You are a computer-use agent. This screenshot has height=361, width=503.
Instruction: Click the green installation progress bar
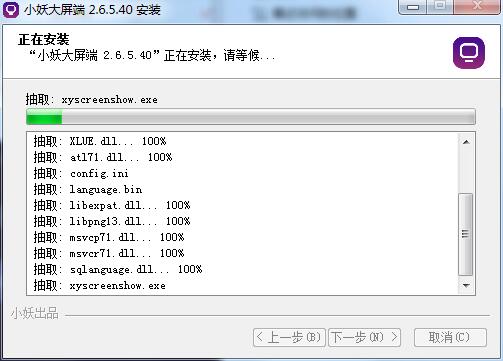point(251,117)
